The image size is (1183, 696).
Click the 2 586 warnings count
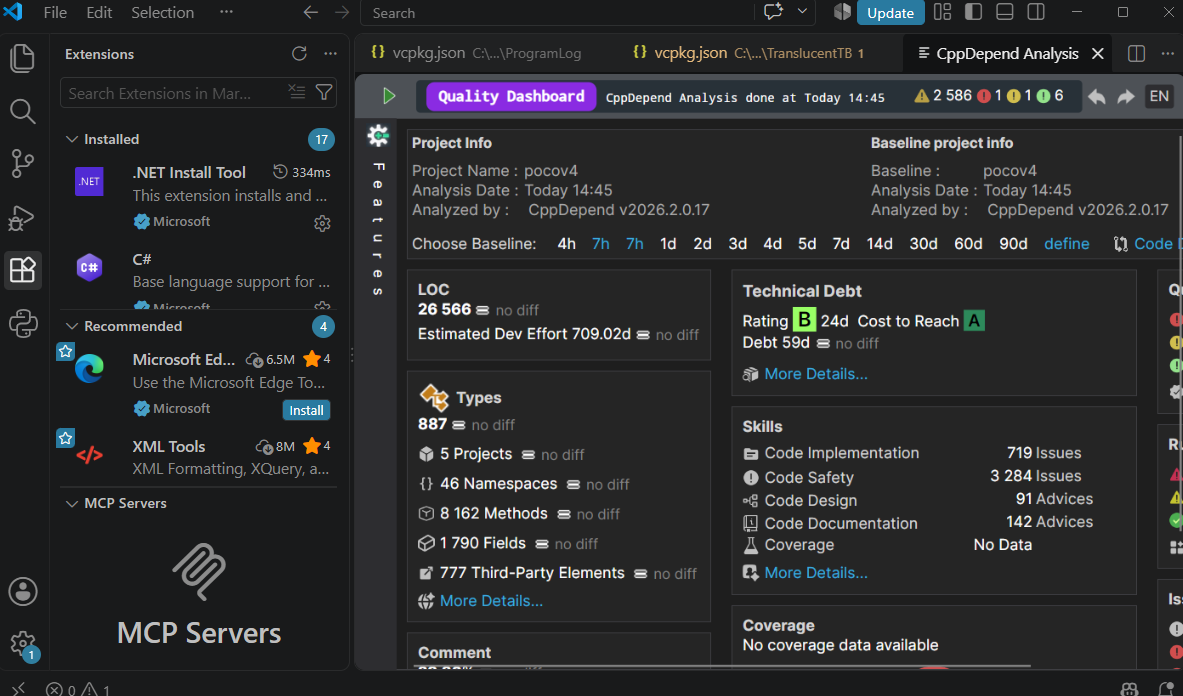(943, 96)
